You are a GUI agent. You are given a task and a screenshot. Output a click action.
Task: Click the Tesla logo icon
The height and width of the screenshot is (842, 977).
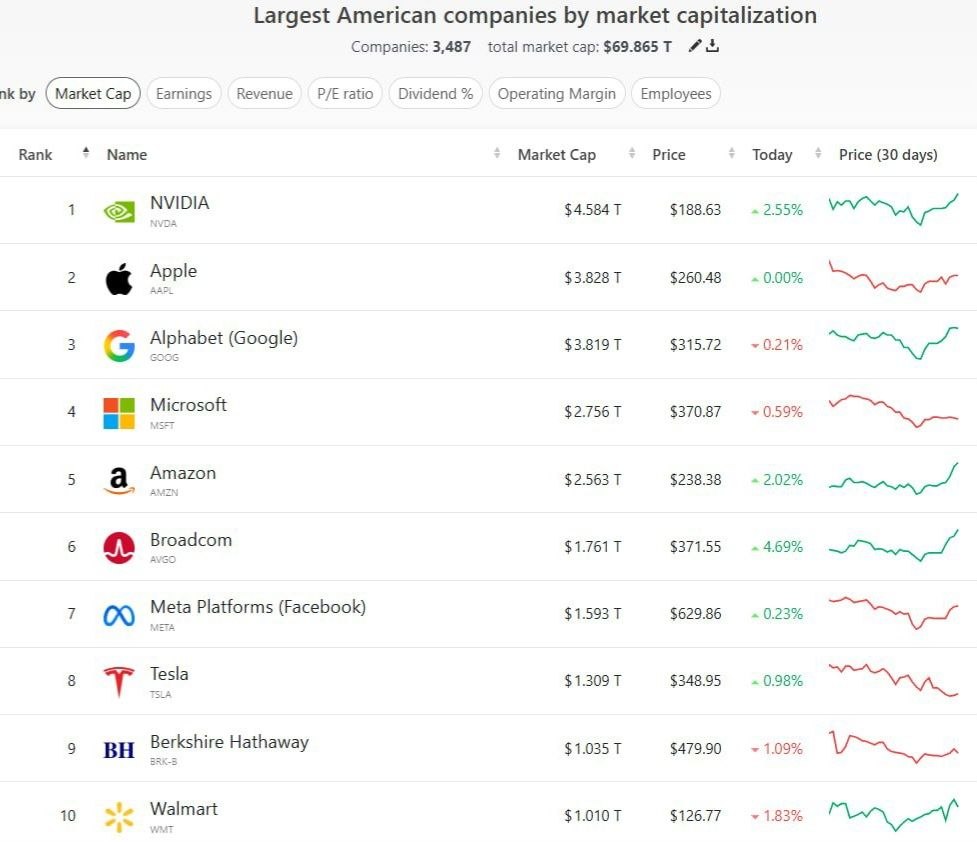point(119,682)
